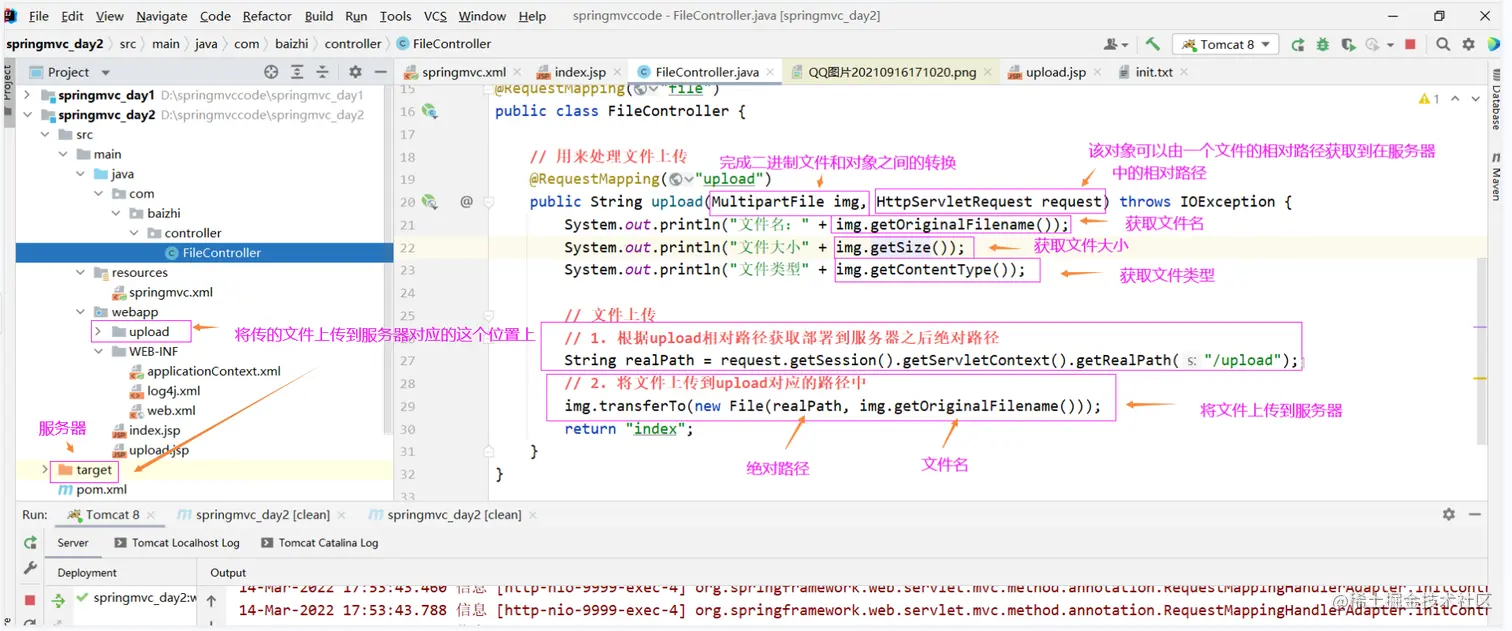Image resolution: width=1512 pixels, height=631 pixels.
Task: Start debugging with the green bug icon
Action: [x=1323, y=44]
